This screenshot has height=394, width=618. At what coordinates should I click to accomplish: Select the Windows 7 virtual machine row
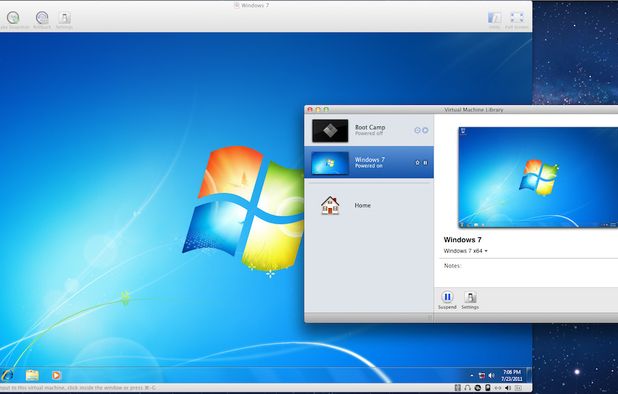point(369,162)
